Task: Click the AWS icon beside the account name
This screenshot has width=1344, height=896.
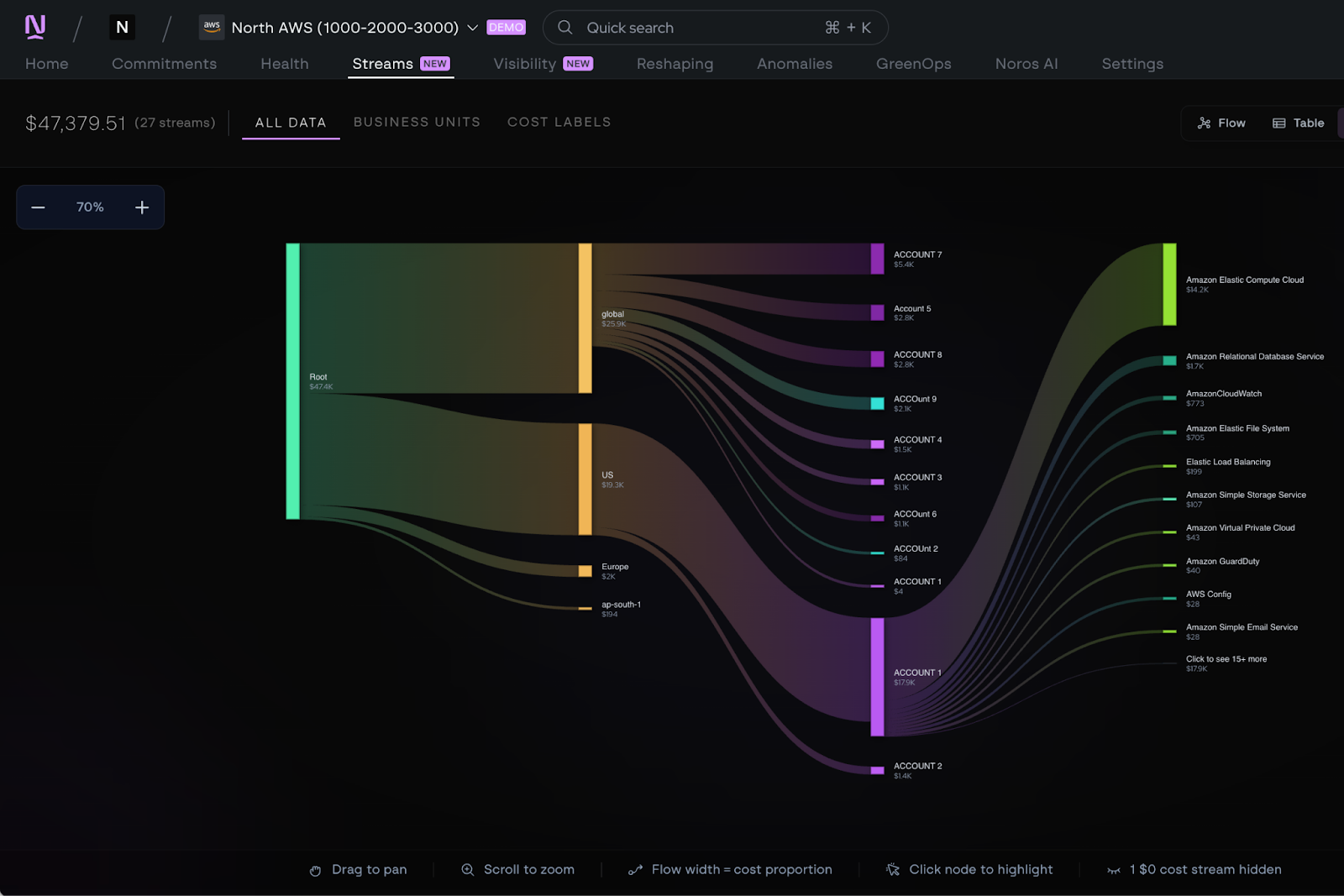Action: coord(212,27)
